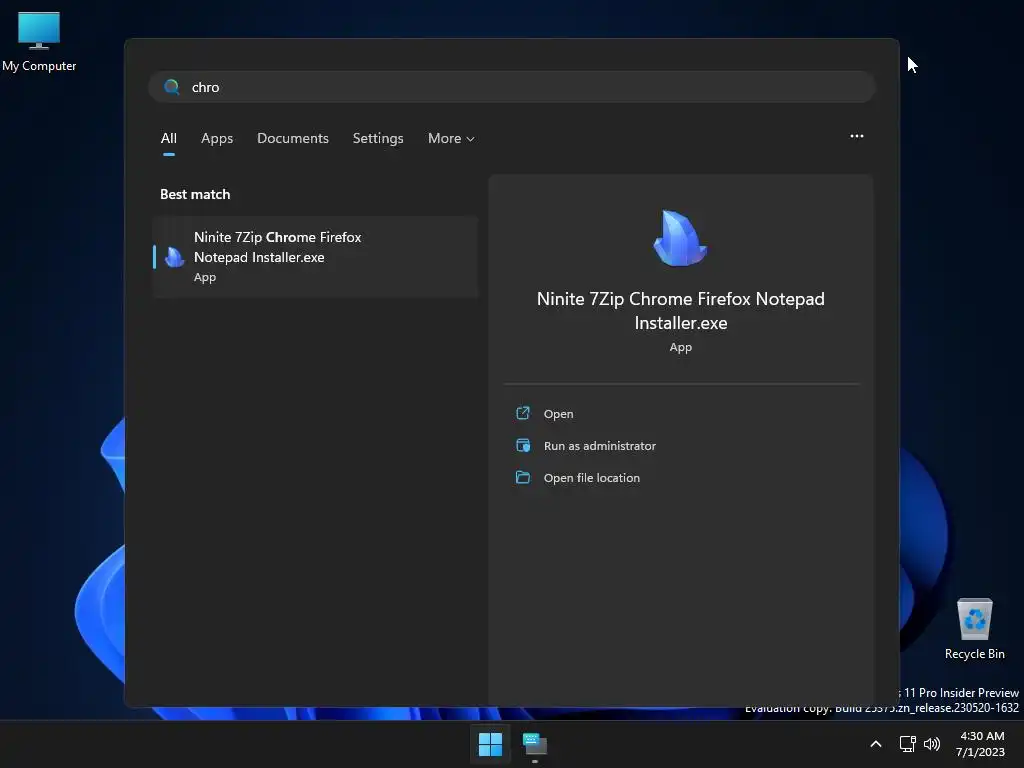
Task: Click the network tray icon
Action: pyautogui.click(x=907, y=744)
